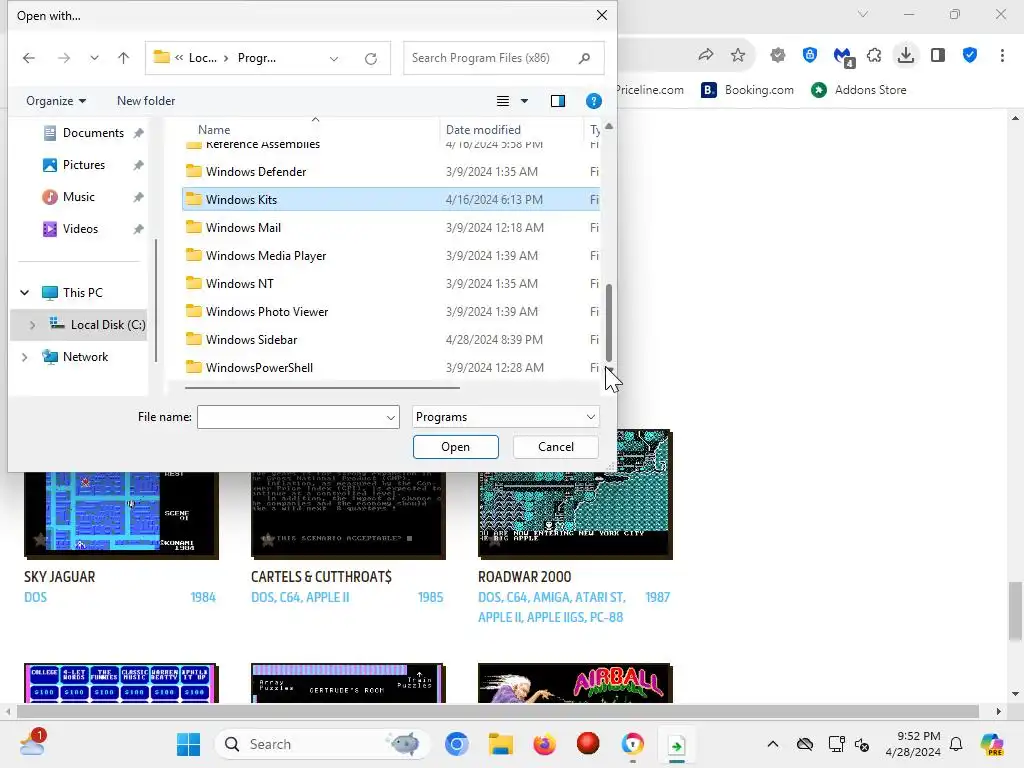Toggle the preview pane
Screen dimensions: 1024x768
coord(558,101)
